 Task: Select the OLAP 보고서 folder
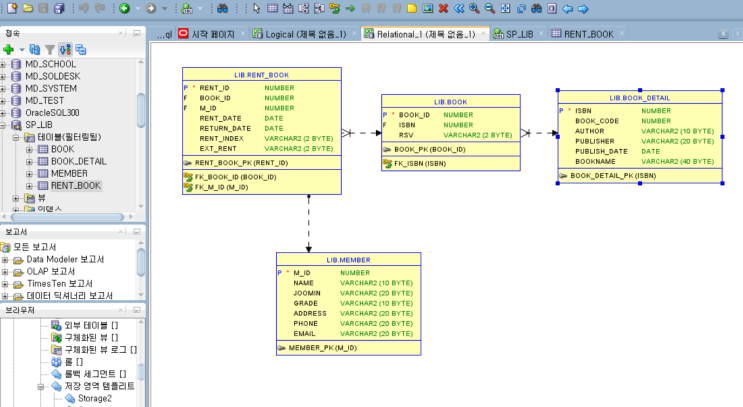pos(51,271)
